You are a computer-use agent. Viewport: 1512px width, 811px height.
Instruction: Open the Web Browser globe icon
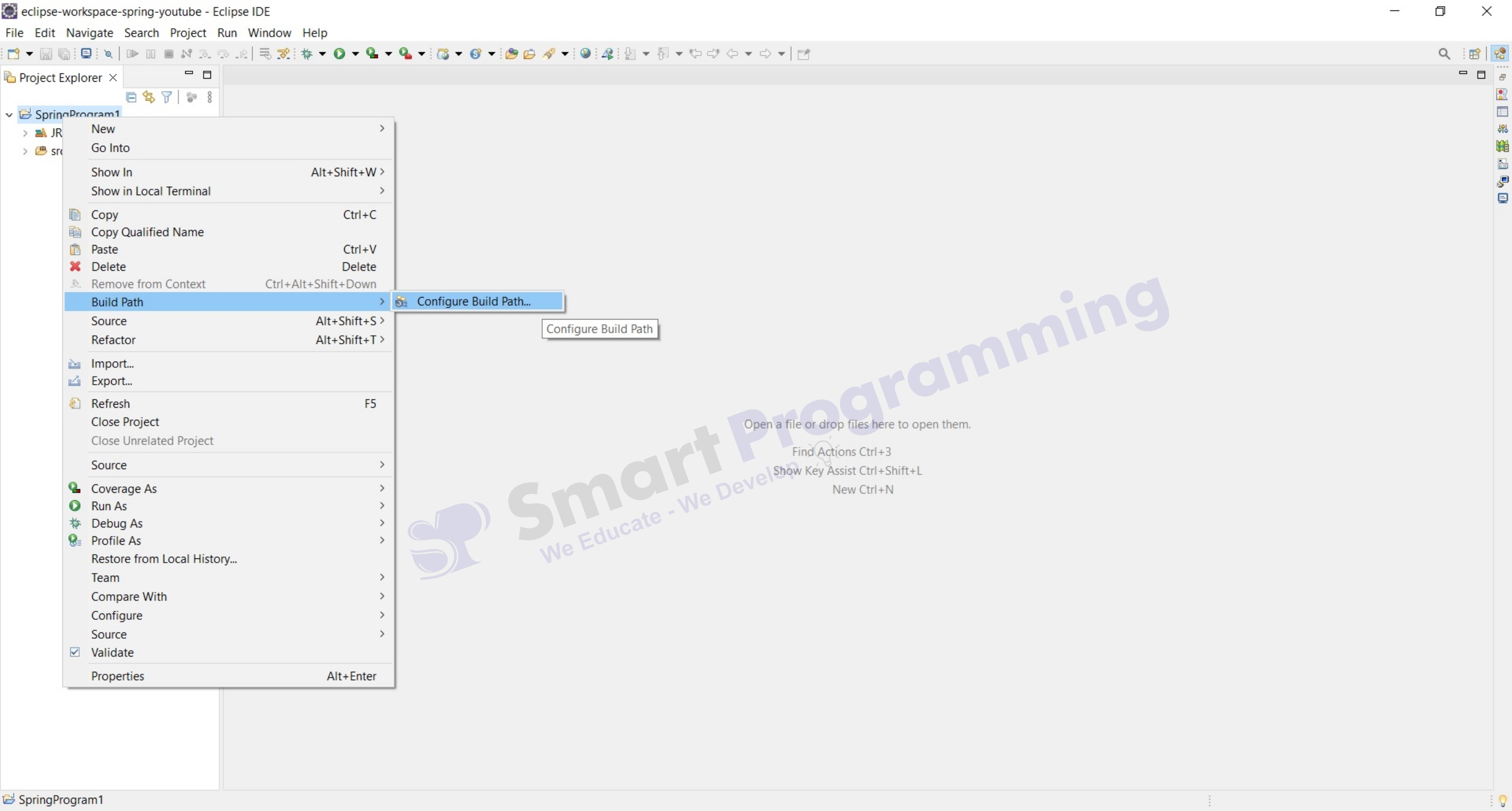click(x=585, y=54)
